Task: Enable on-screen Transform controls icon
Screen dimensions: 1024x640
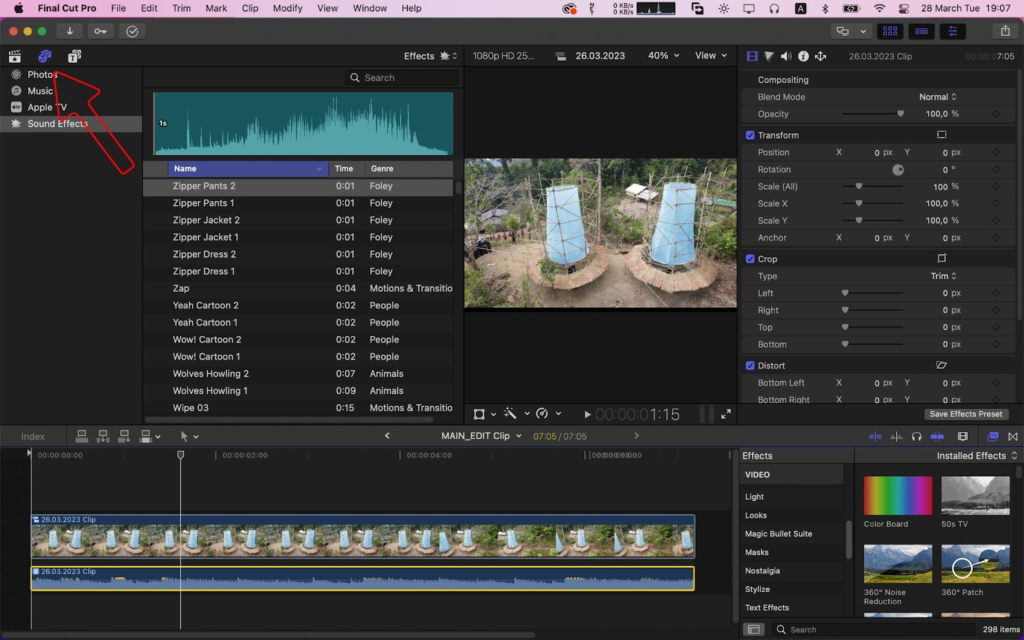Action: click(941, 135)
